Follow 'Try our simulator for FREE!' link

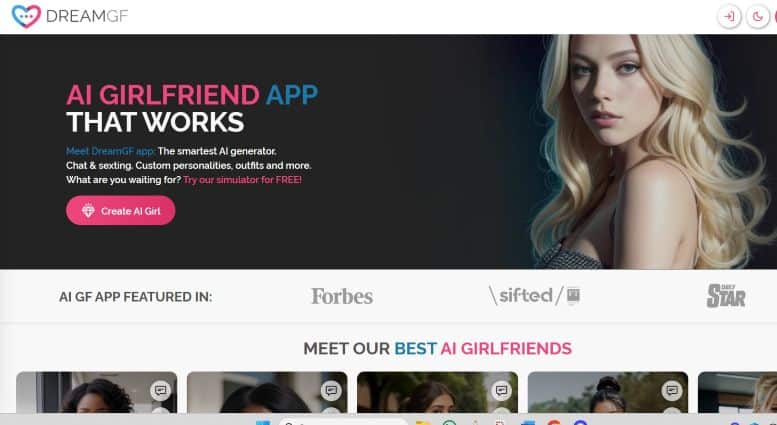(x=242, y=180)
